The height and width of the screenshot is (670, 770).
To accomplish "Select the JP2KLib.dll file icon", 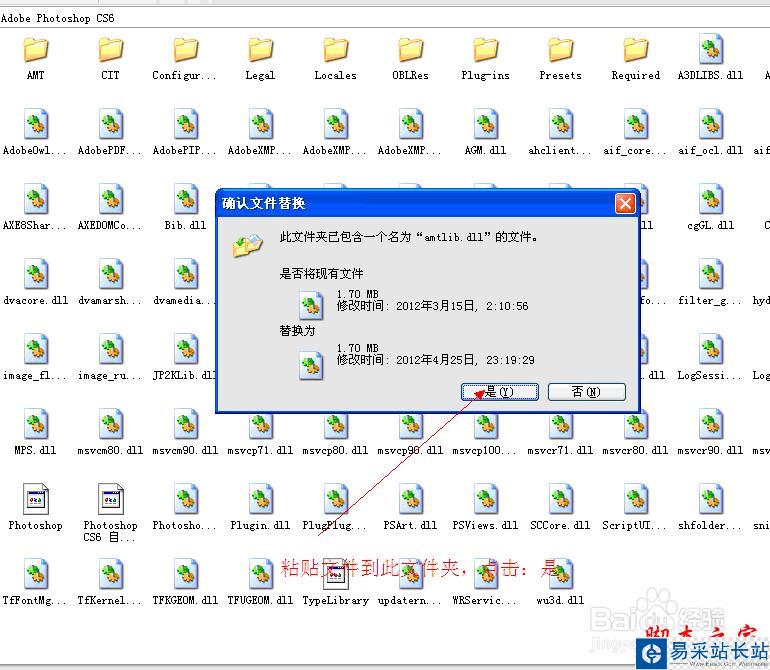I will 186,349.
